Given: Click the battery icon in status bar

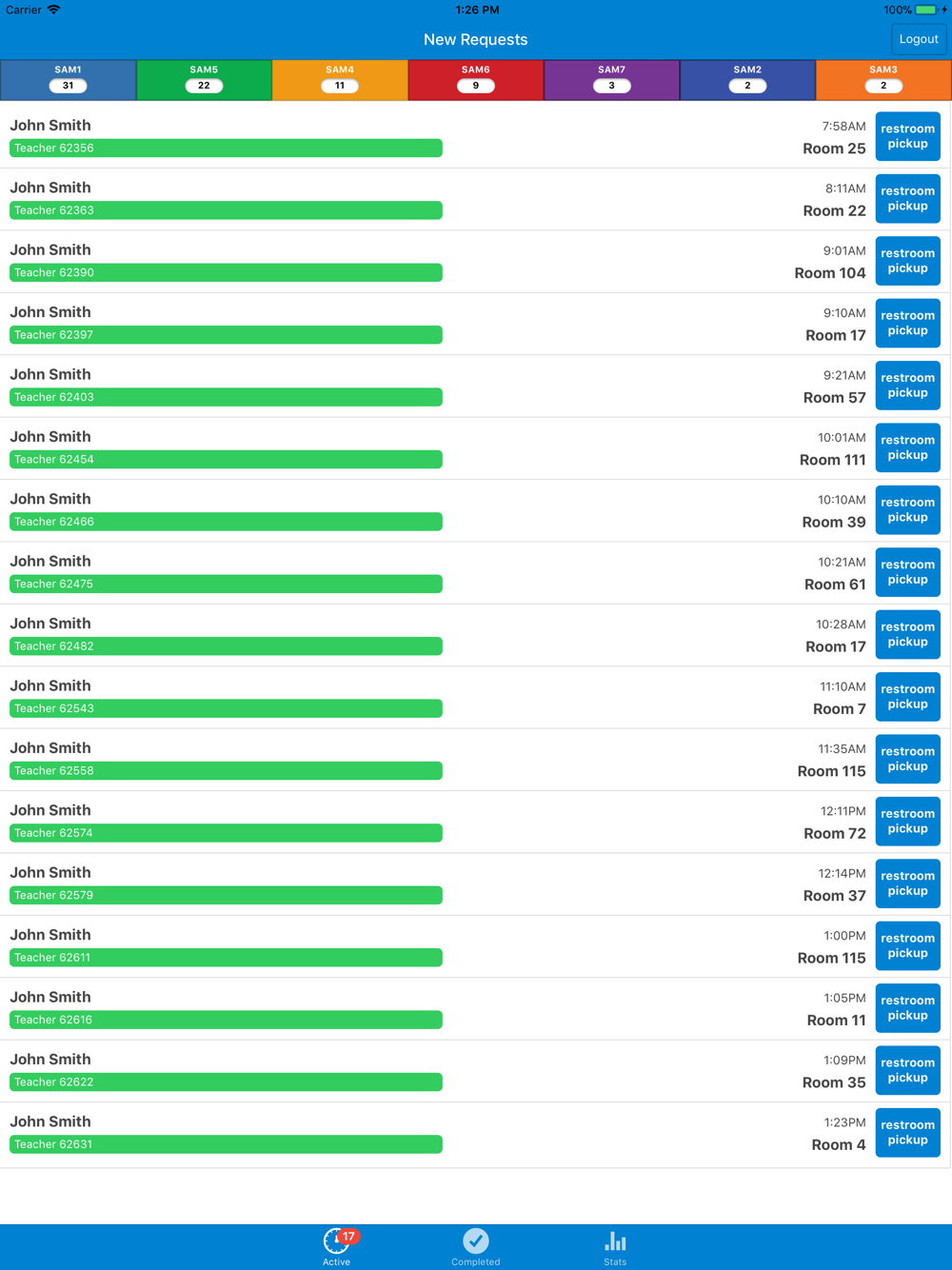Looking at the screenshot, I should [x=926, y=10].
